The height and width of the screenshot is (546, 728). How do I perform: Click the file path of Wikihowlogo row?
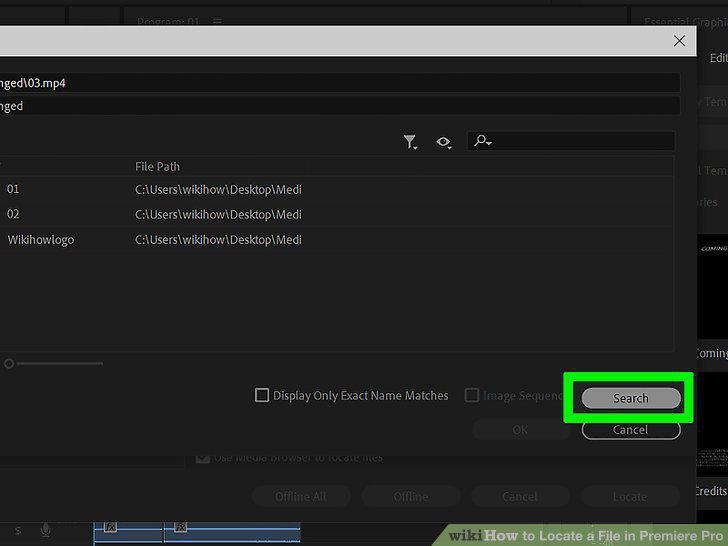click(218, 240)
